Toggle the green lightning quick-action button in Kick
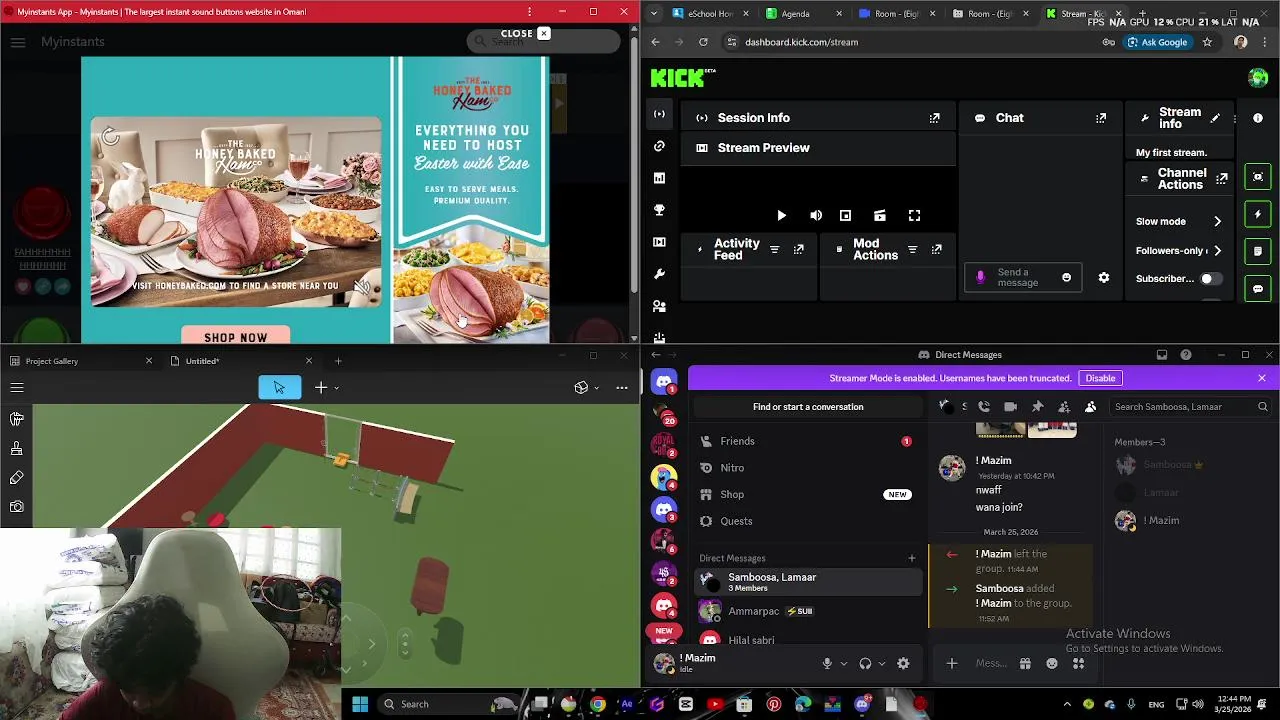Viewport: 1280px width, 720px height. (1258, 214)
